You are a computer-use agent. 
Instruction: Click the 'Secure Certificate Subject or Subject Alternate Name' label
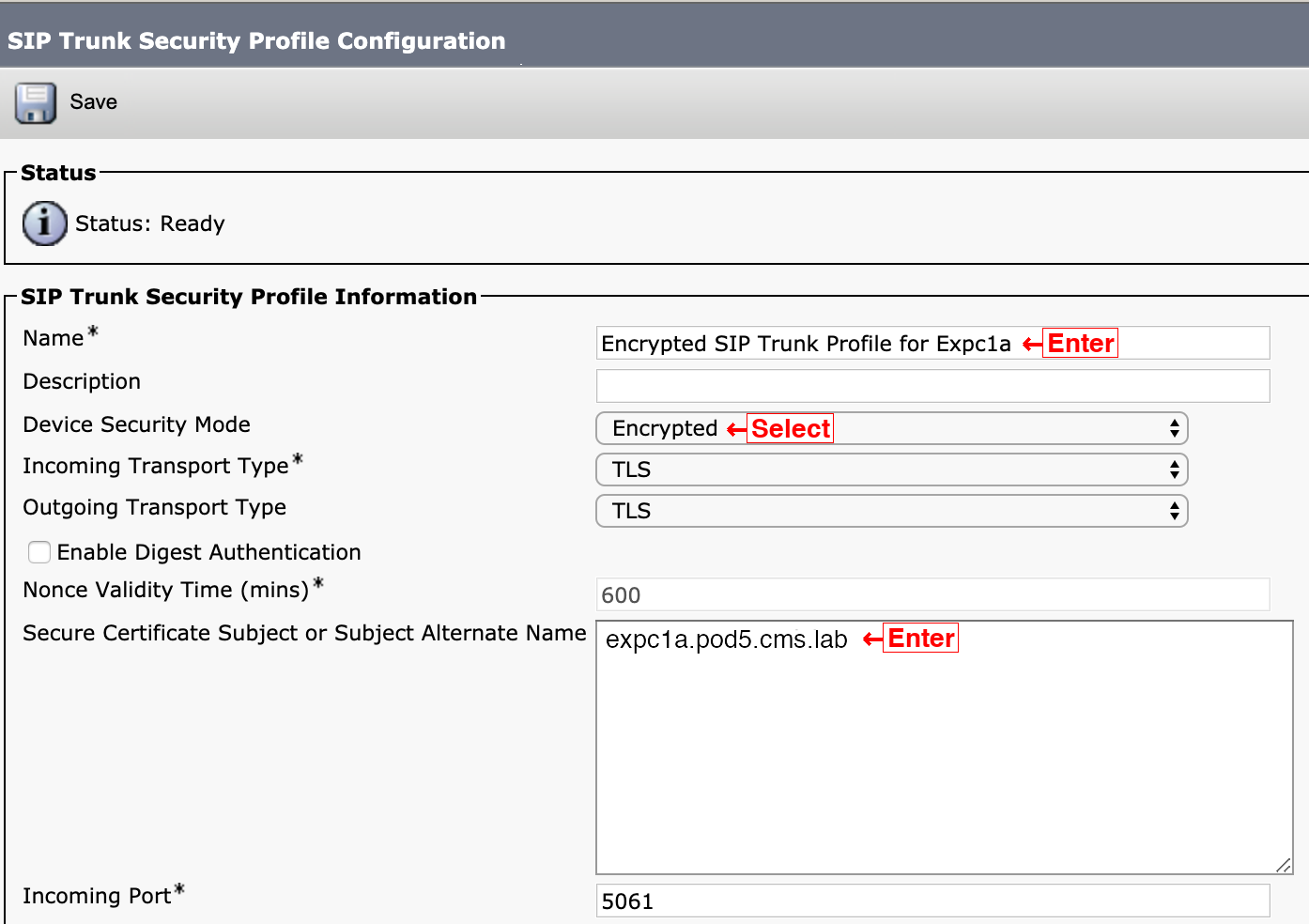click(x=304, y=633)
